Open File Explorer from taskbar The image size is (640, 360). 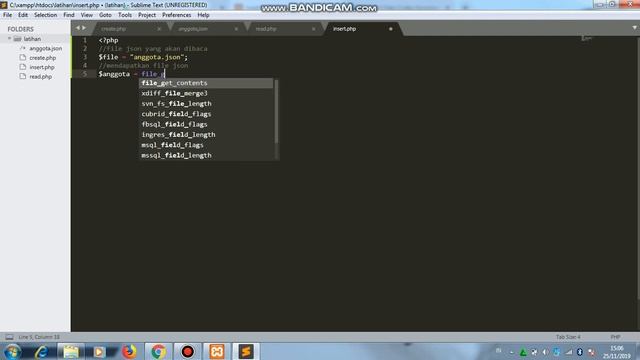pyautogui.click(x=71, y=351)
